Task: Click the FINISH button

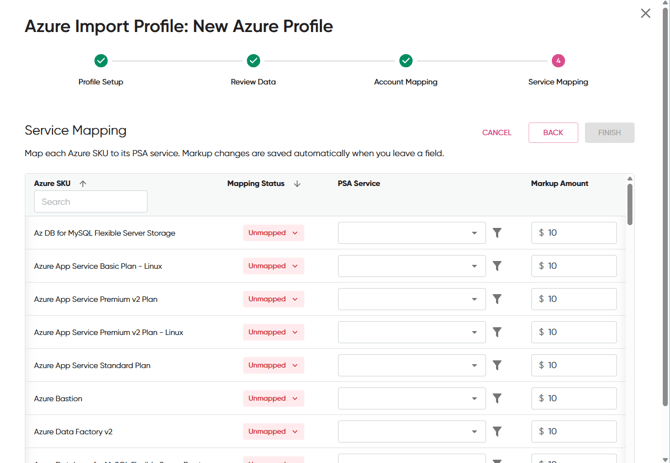Action: 609,132
